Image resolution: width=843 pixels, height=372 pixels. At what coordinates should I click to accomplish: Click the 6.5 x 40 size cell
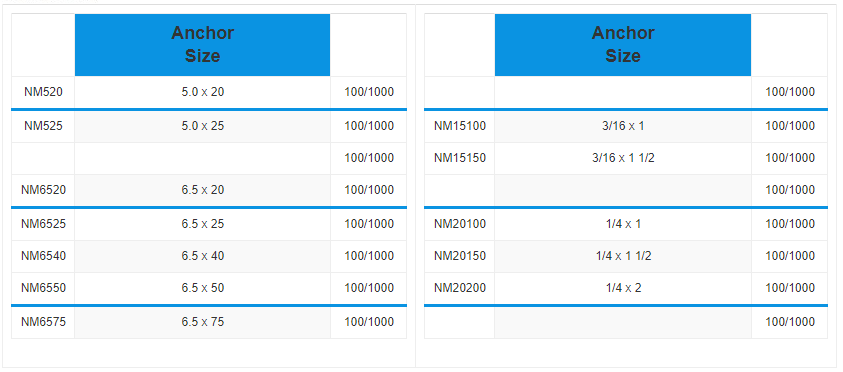click(203, 256)
